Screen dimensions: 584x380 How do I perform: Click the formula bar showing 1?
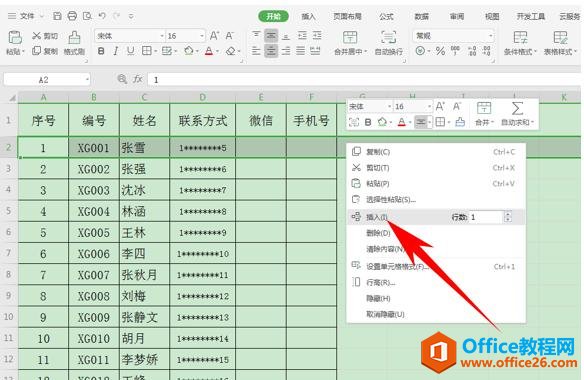[364, 79]
